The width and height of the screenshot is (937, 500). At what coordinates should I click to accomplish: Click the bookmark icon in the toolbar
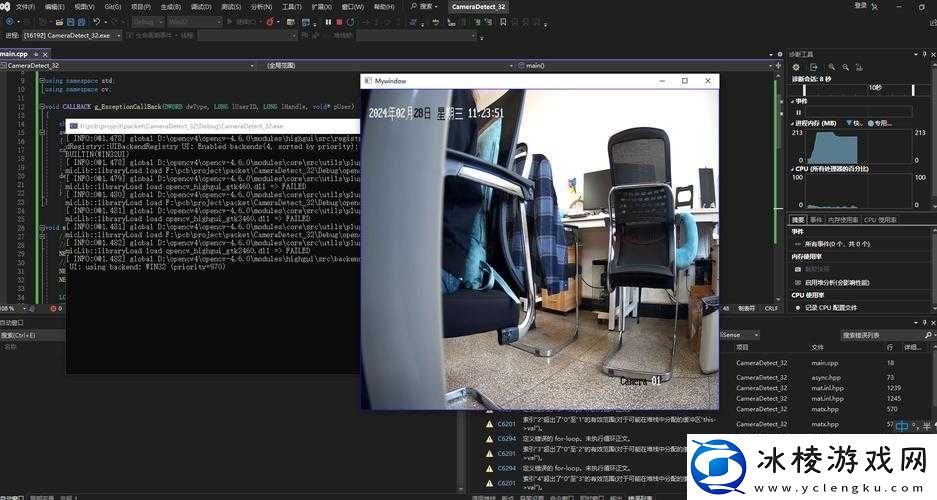click(503, 22)
